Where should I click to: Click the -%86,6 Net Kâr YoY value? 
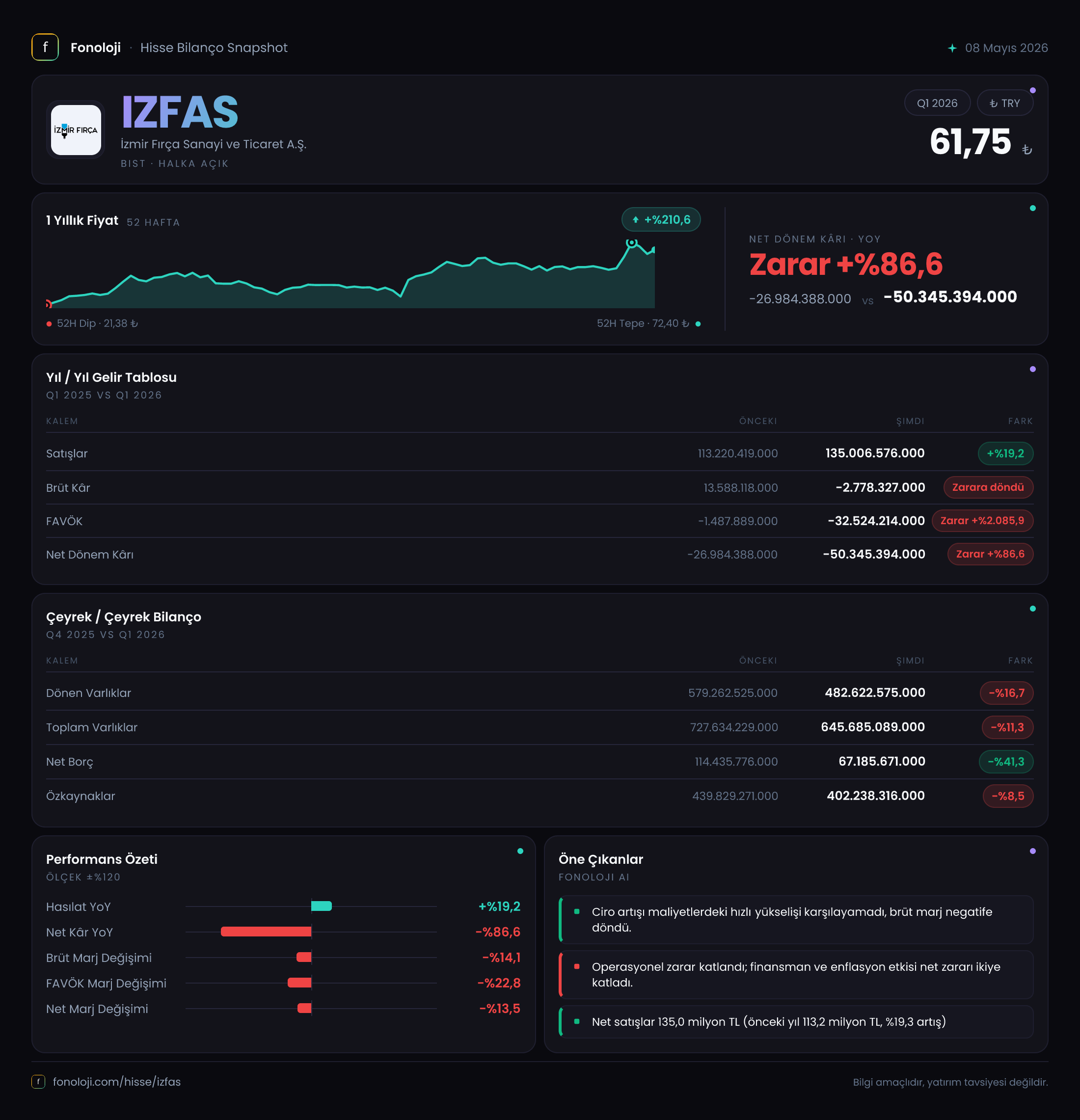pyautogui.click(x=498, y=932)
